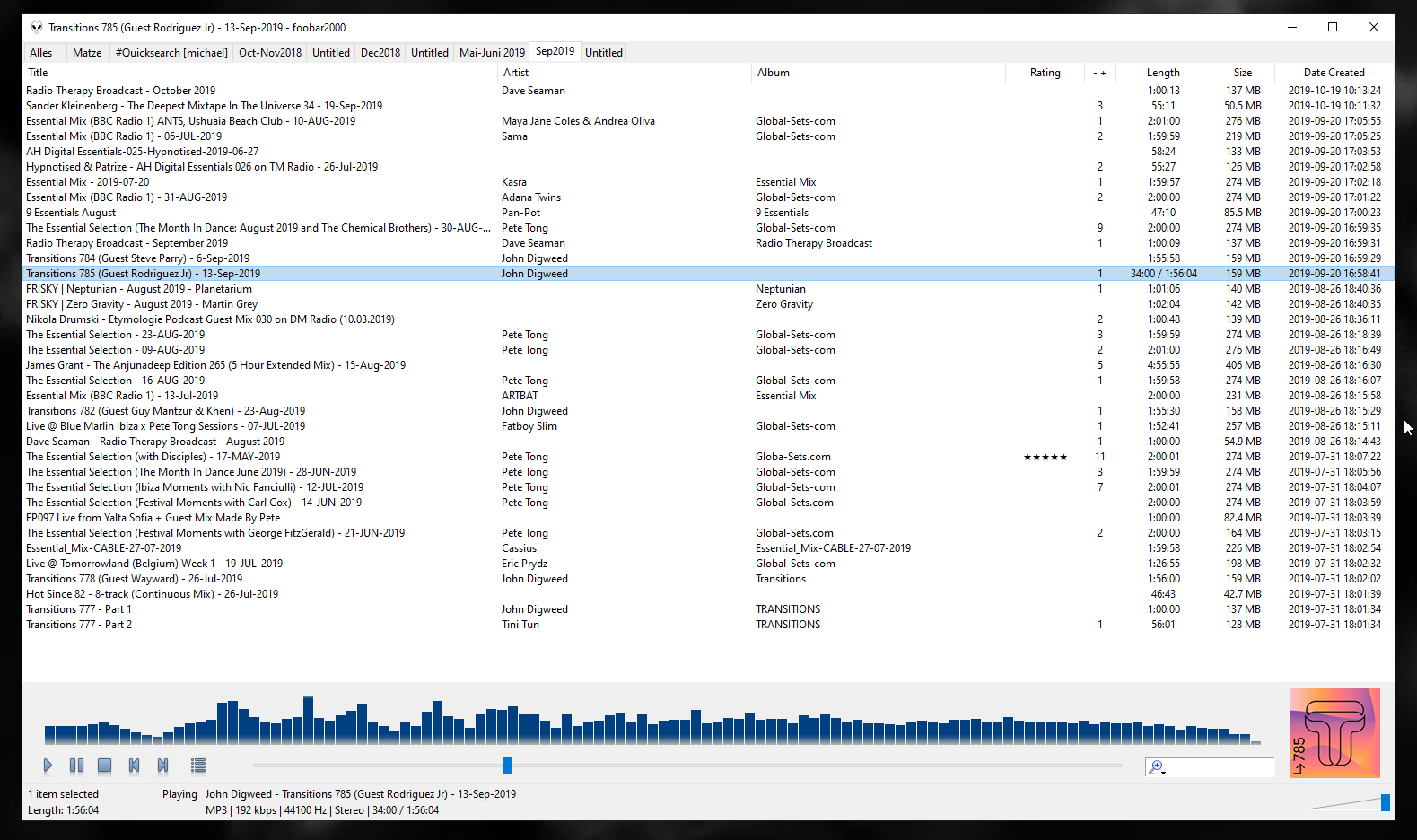Adjust the volume slider handle

(x=1386, y=802)
